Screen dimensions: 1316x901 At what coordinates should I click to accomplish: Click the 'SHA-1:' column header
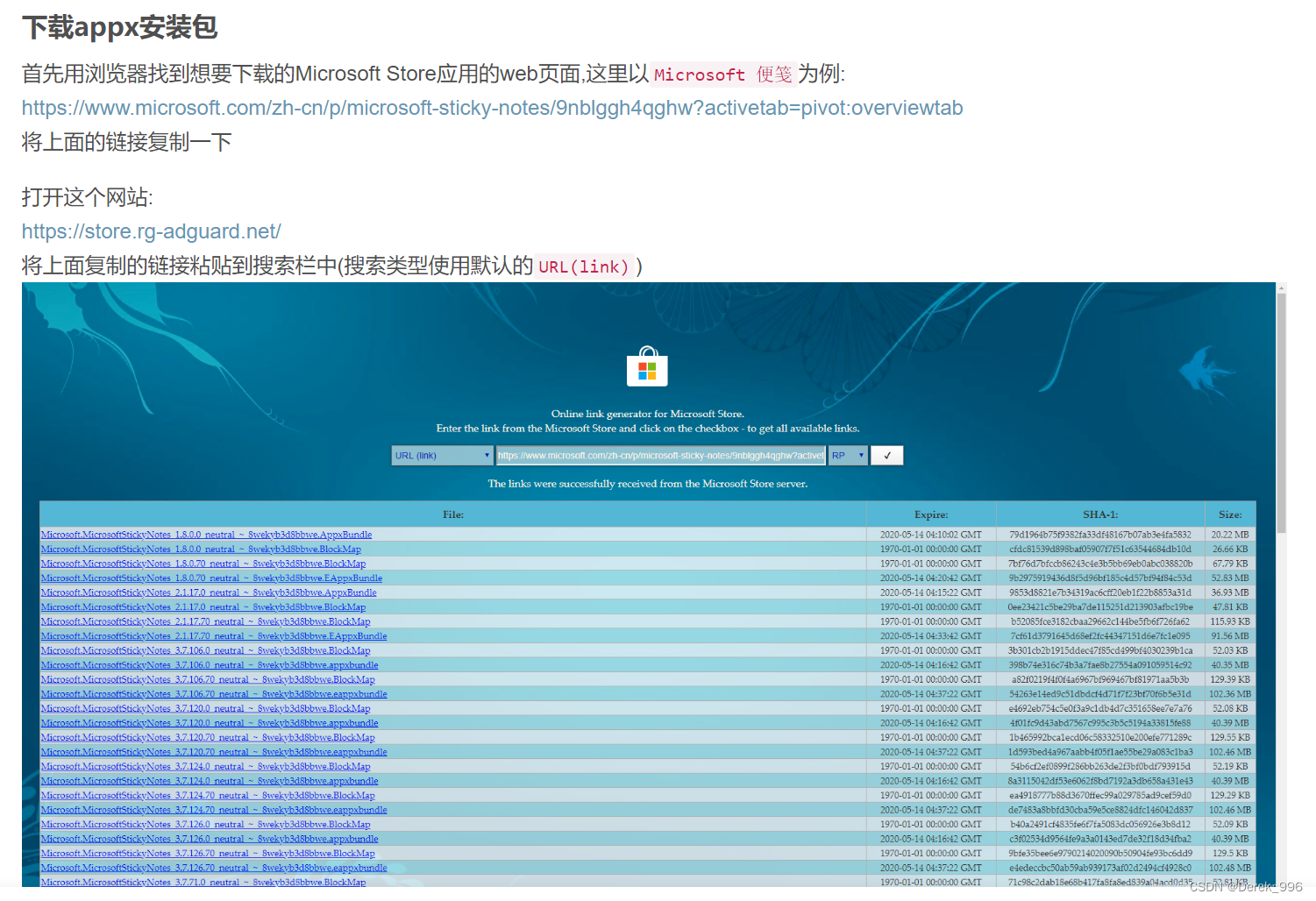click(1100, 514)
